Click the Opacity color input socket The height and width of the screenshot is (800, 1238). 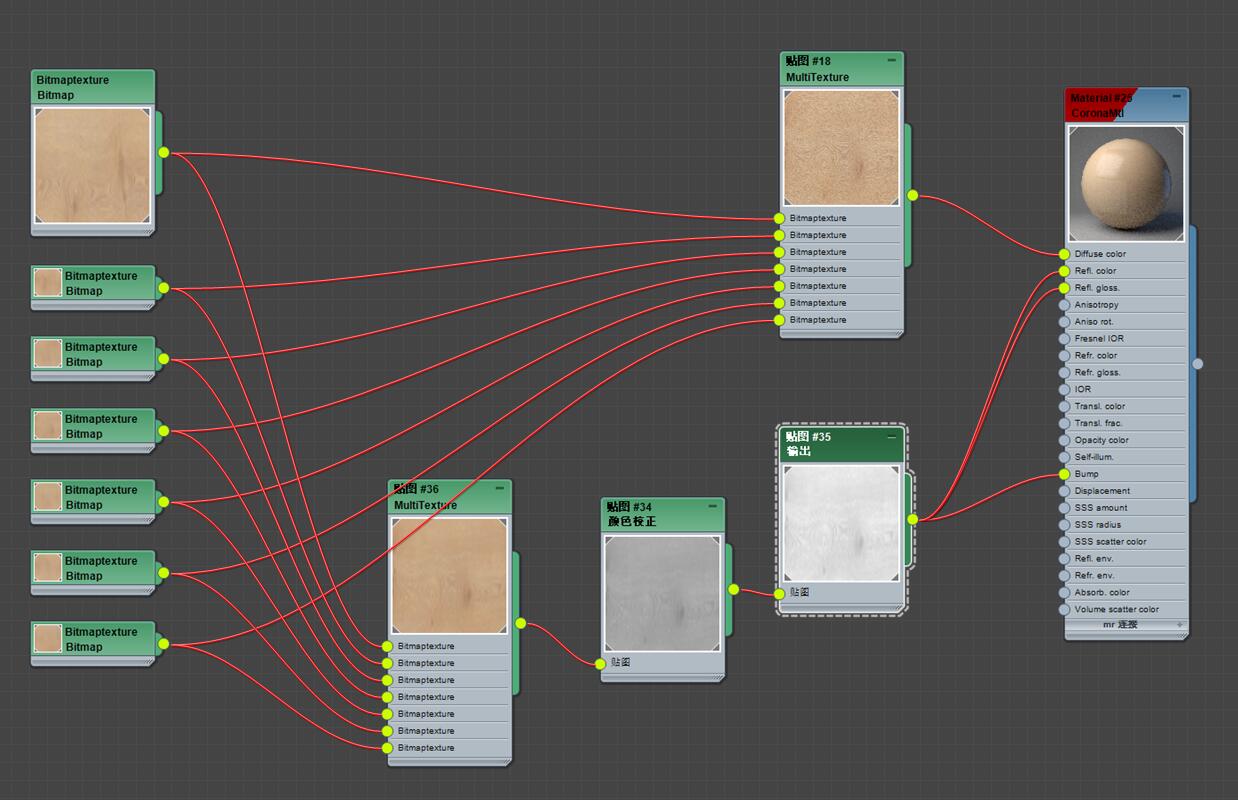[x=1065, y=440]
